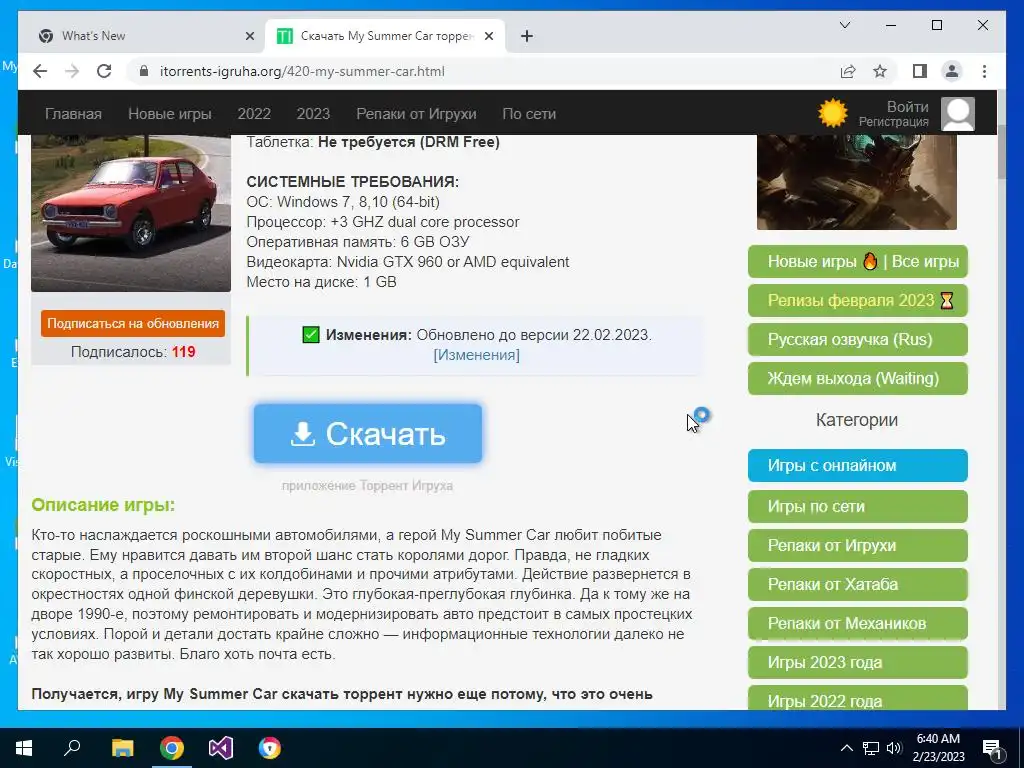Viewport: 1024px width, 768px height.
Task: Click the shield app taskbar icon
Action: (270, 748)
